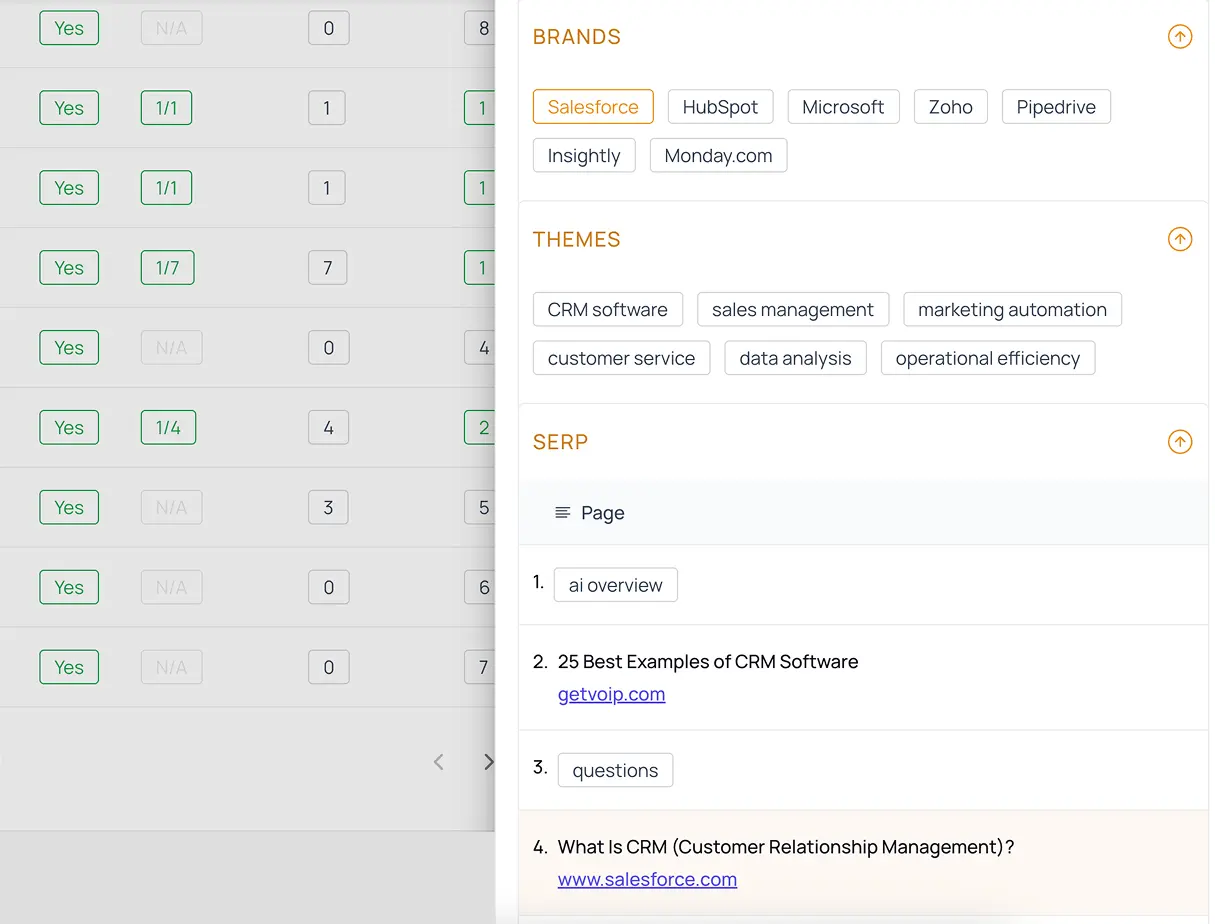Go to previous table page arrow
The width and height of the screenshot is (1215, 924).
(438, 762)
